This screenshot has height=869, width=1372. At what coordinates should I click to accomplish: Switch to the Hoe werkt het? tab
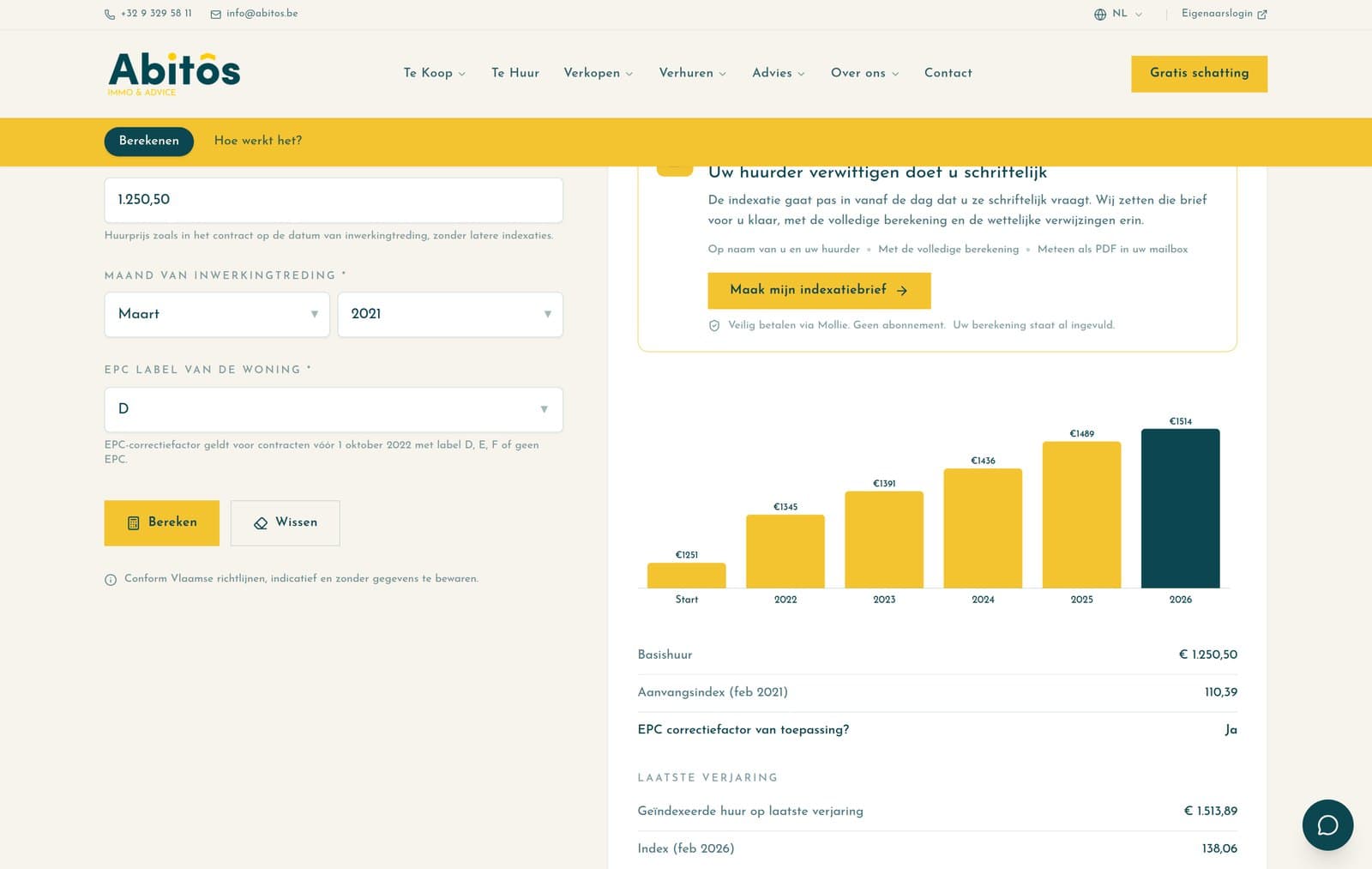(x=258, y=141)
